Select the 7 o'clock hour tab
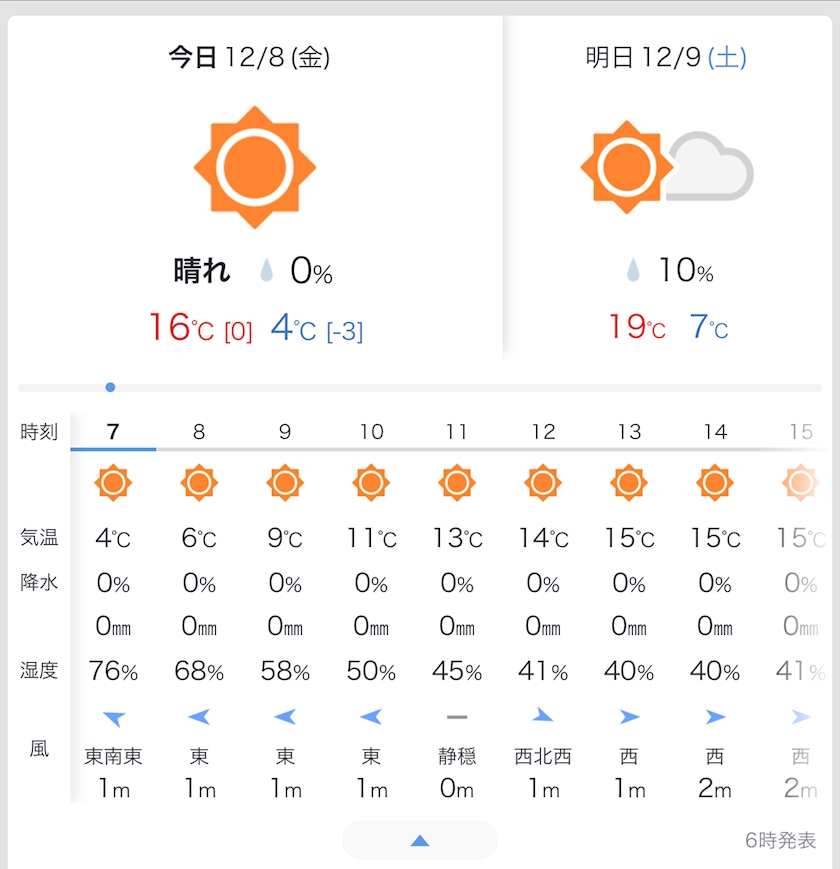Viewport: 840px width, 869px height. click(113, 432)
